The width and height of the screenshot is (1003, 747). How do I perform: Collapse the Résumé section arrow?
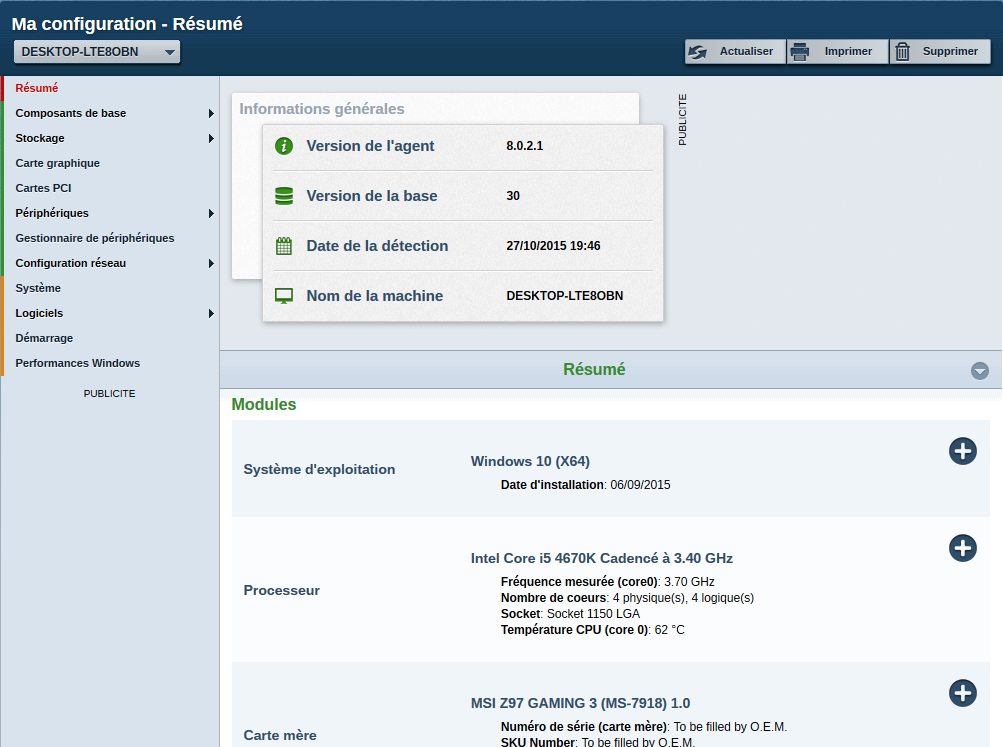pos(979,371)
